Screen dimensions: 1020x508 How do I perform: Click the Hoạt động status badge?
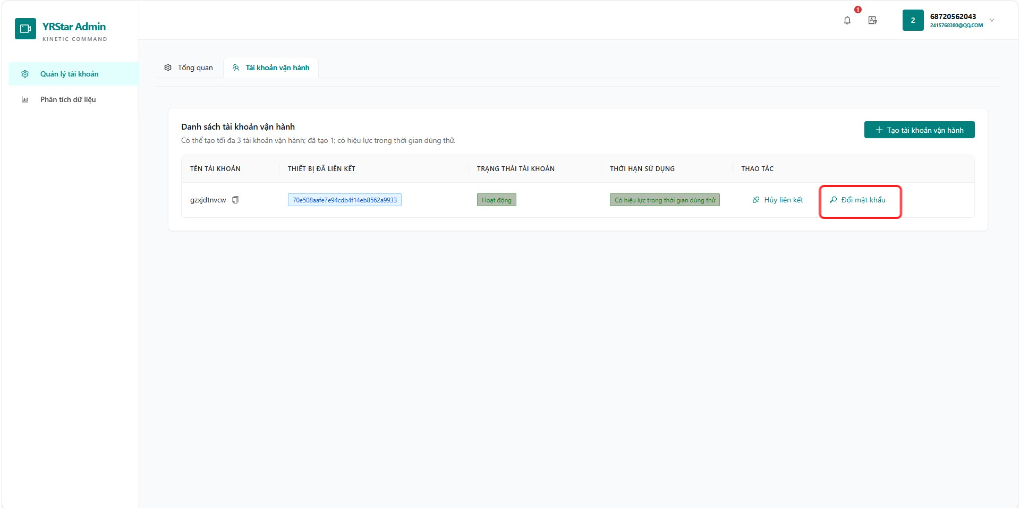[x=496, y=200]
